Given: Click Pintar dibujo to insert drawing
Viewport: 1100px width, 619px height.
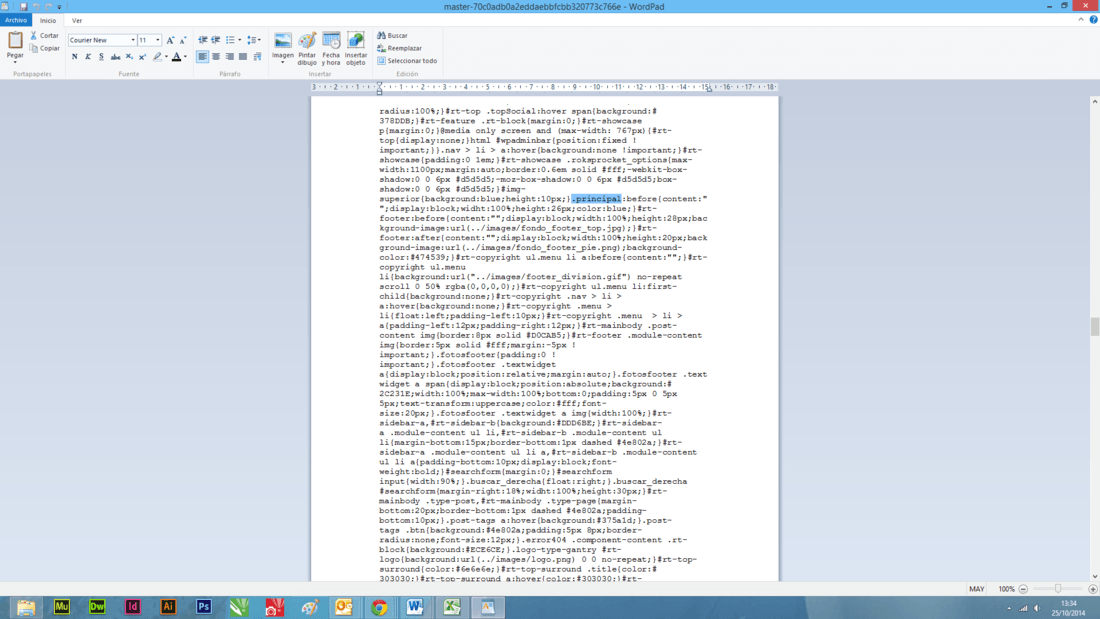Looking at the screenshot, I should click(x=307, y=48).
